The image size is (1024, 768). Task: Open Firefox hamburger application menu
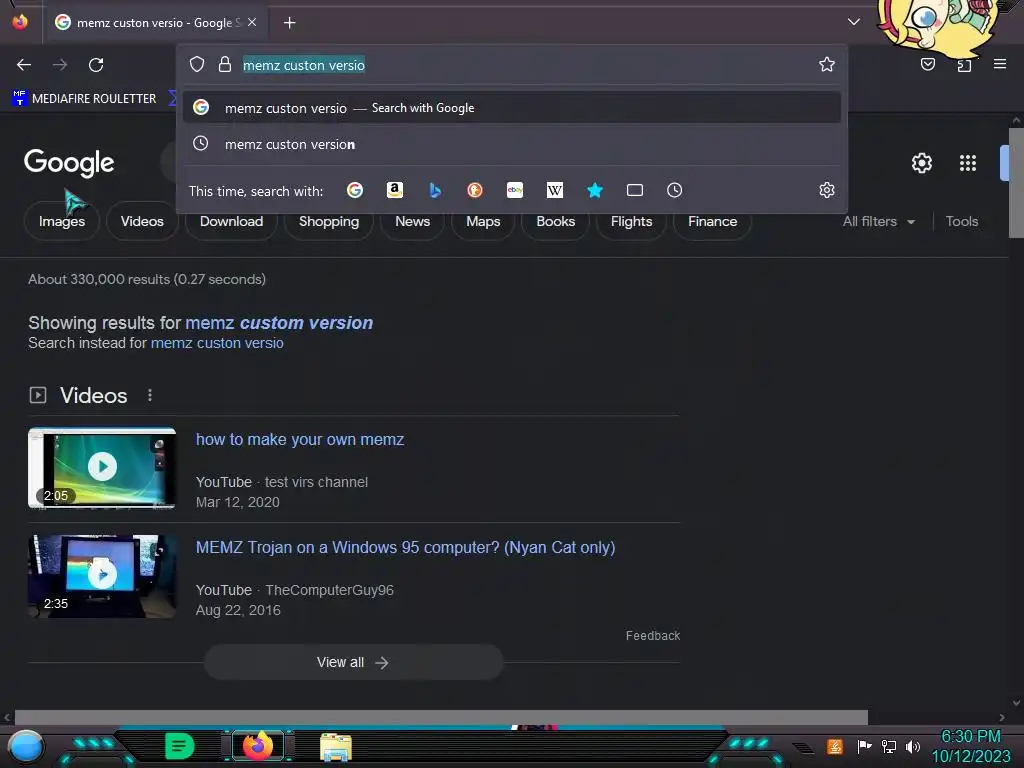[x=999, y=64]
